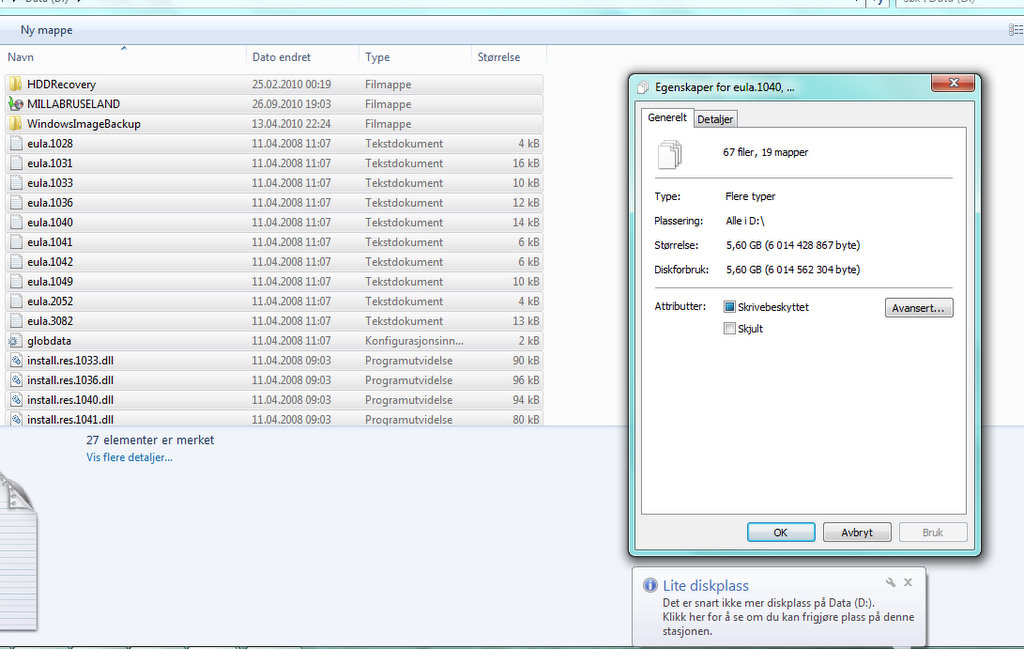The width and height of the screenshot is (1024, 649).
Task: Close the Egenskaper properties dialog
Action: 953,83
